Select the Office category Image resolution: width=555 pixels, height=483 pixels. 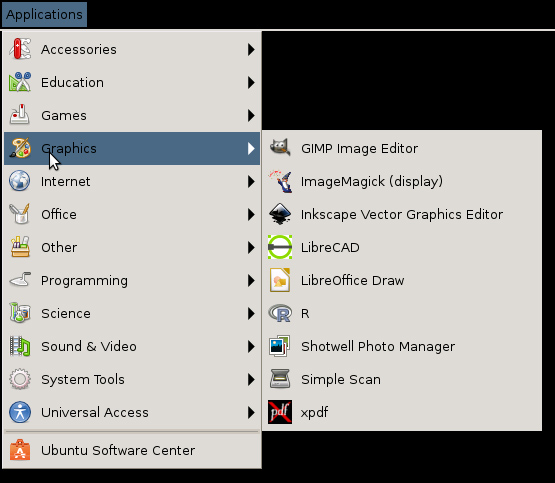(x=132, y=214)
